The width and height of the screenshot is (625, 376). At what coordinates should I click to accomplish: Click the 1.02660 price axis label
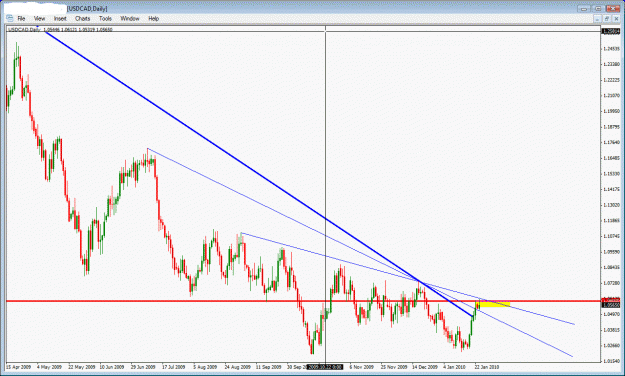point(611,346)
